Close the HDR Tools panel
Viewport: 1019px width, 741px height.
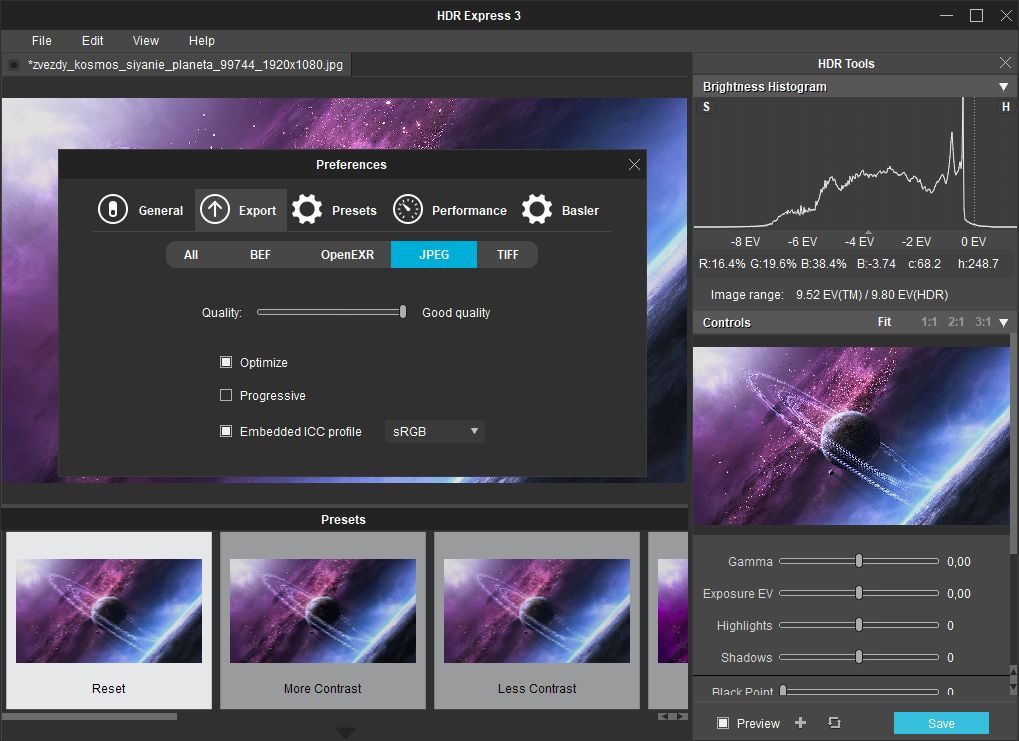[x=1005, y=62]
